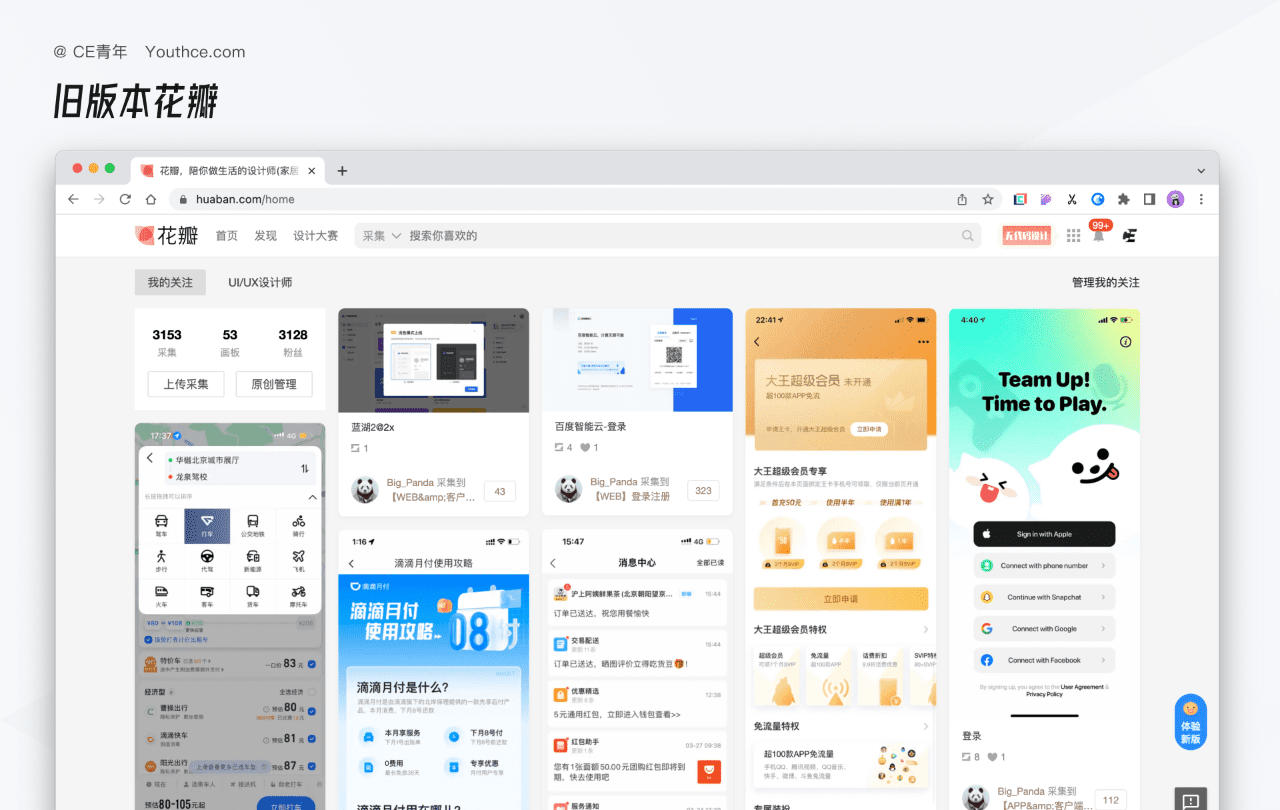The image size is (1280, 810).
Task: Open the 滴滴月付使用攻略 pin thumbnail
Action: click(x=433, y=670)
